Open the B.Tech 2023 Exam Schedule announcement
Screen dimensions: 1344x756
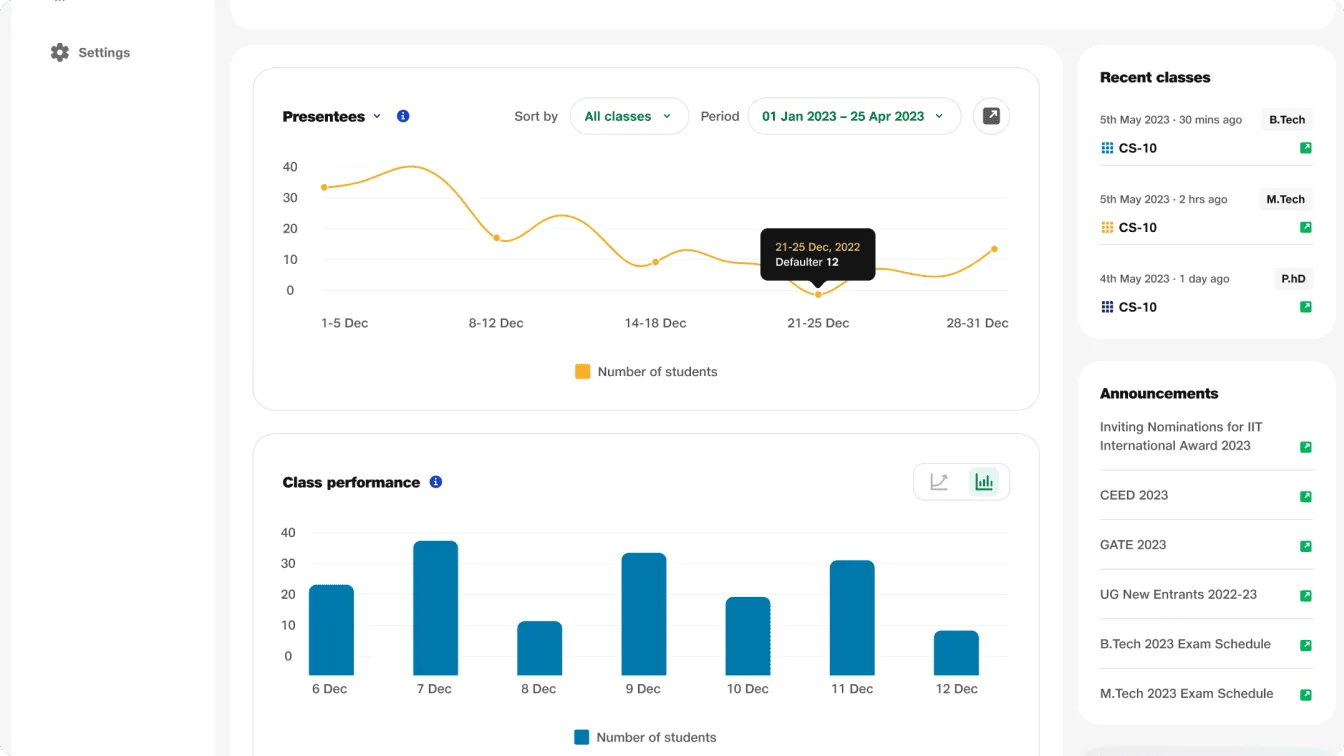click(x=1185, y=644)
